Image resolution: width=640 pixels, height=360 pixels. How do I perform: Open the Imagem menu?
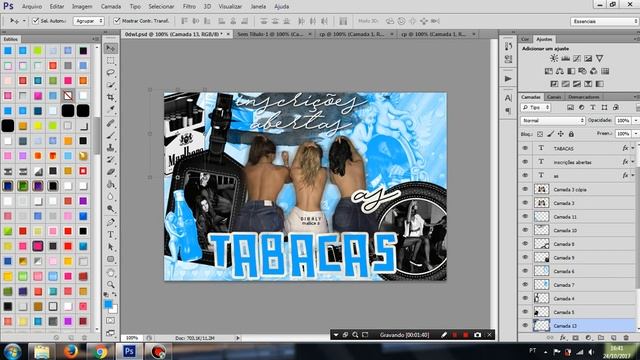tap(82, 7)
